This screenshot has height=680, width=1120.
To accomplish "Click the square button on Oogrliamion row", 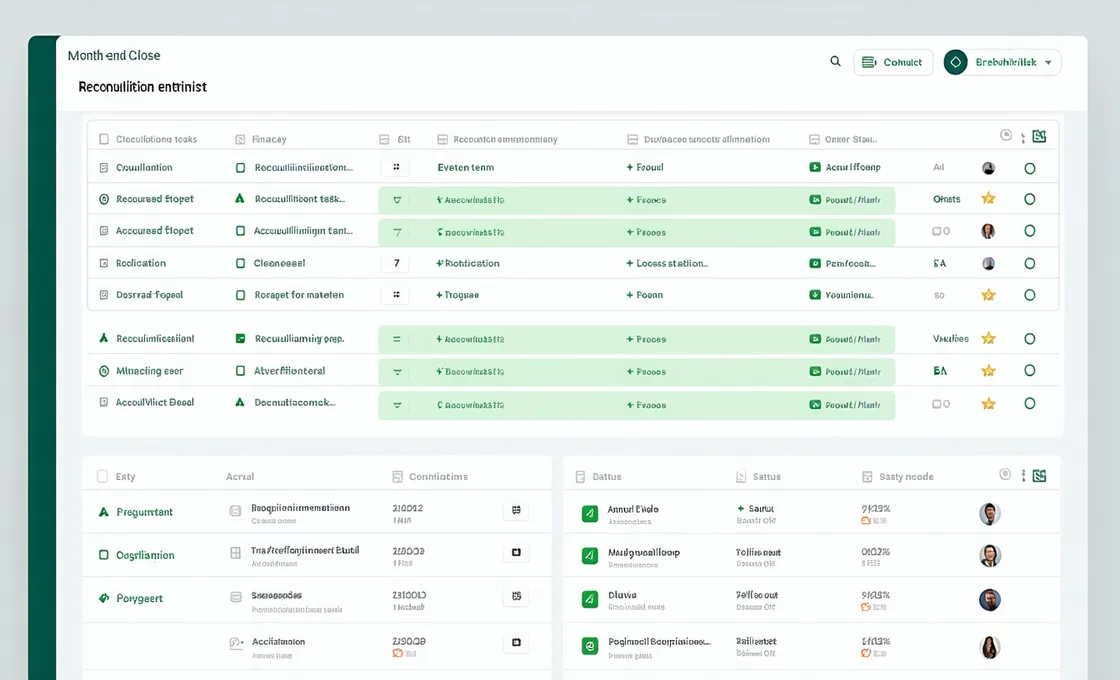I will (x=516, y=552).
